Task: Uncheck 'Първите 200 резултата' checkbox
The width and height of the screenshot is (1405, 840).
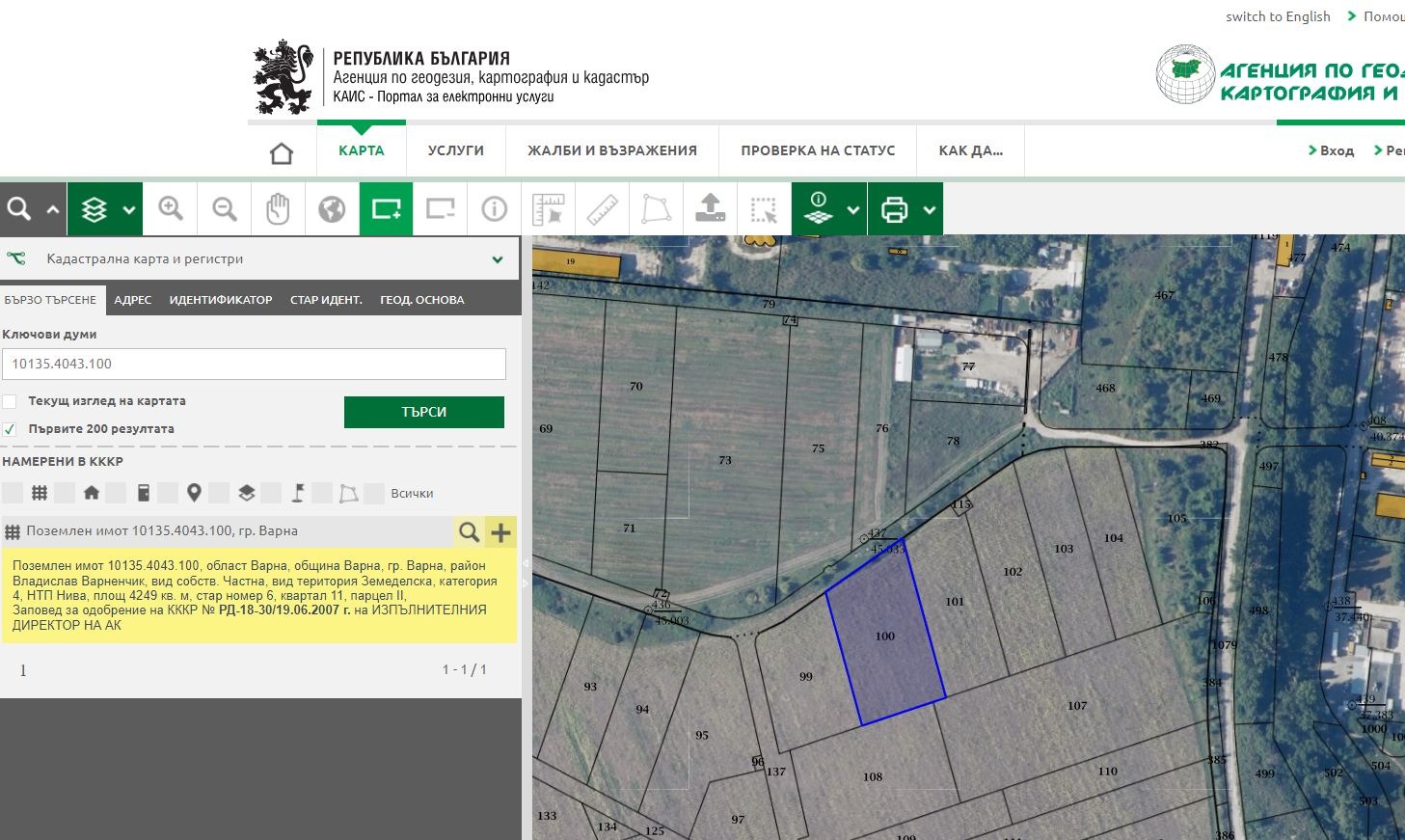Action: point(10,429)
